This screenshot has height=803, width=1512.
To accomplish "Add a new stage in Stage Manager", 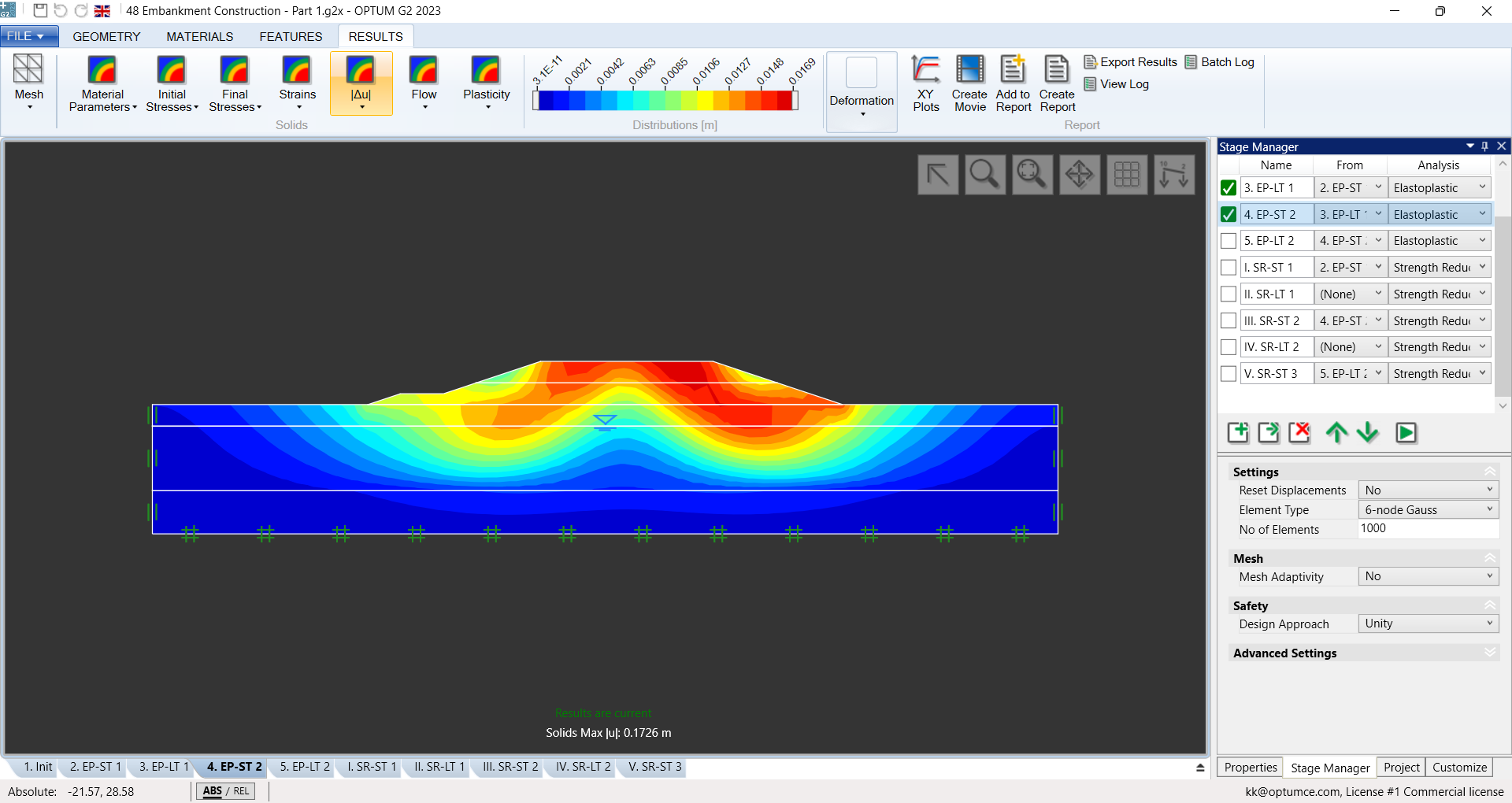I will (1239, 432).
